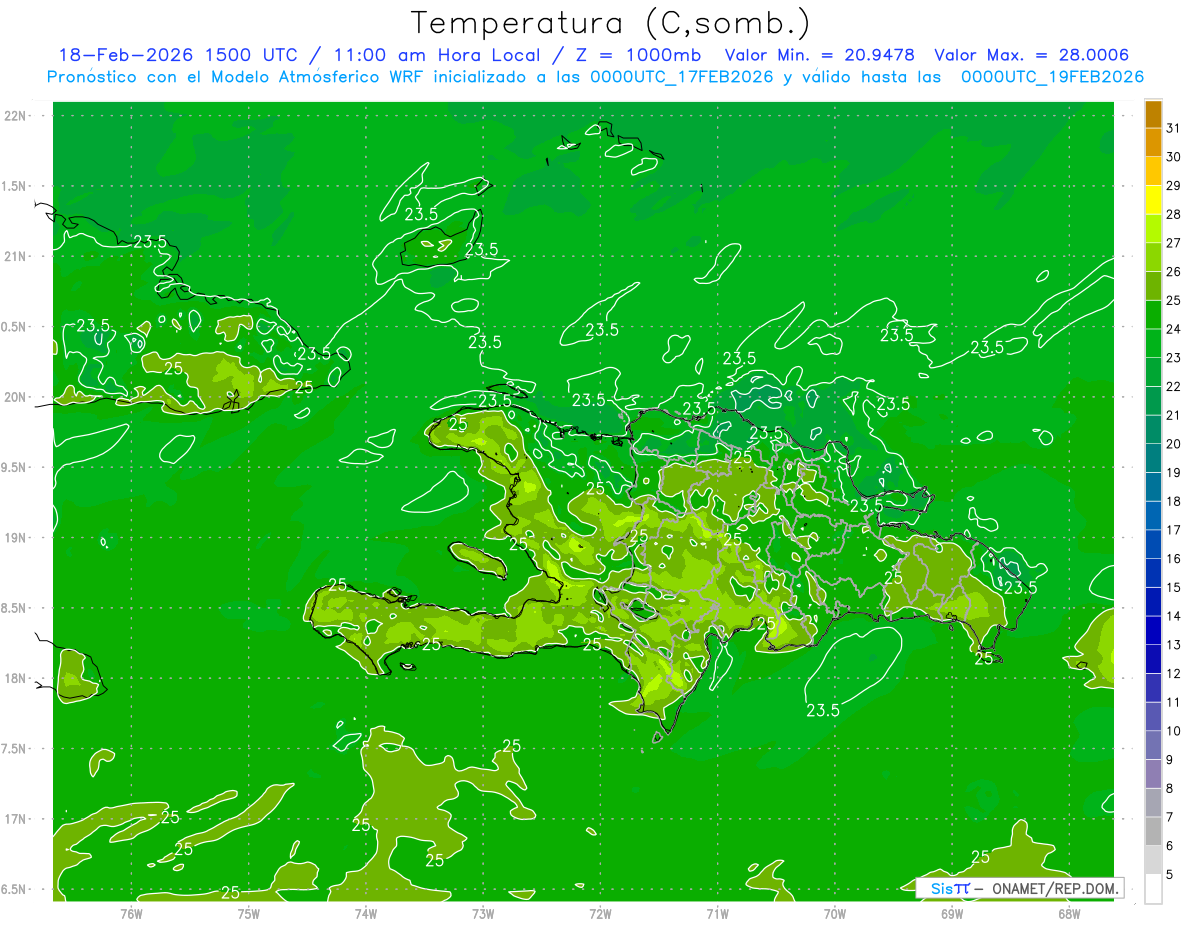Select the bright yellow colorbar segment between 28 and 29
1200x927 pixels.
coord(1153,200)
